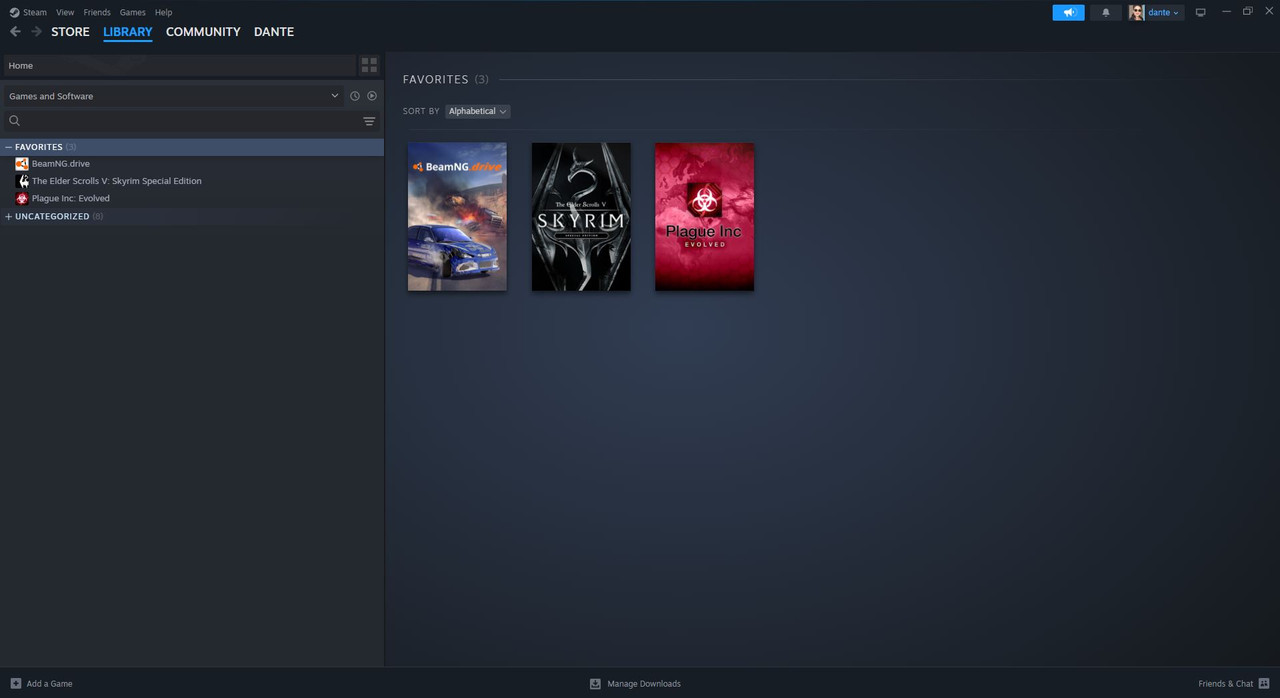Click the Add a Game plus icon

(x=15, y=684)
